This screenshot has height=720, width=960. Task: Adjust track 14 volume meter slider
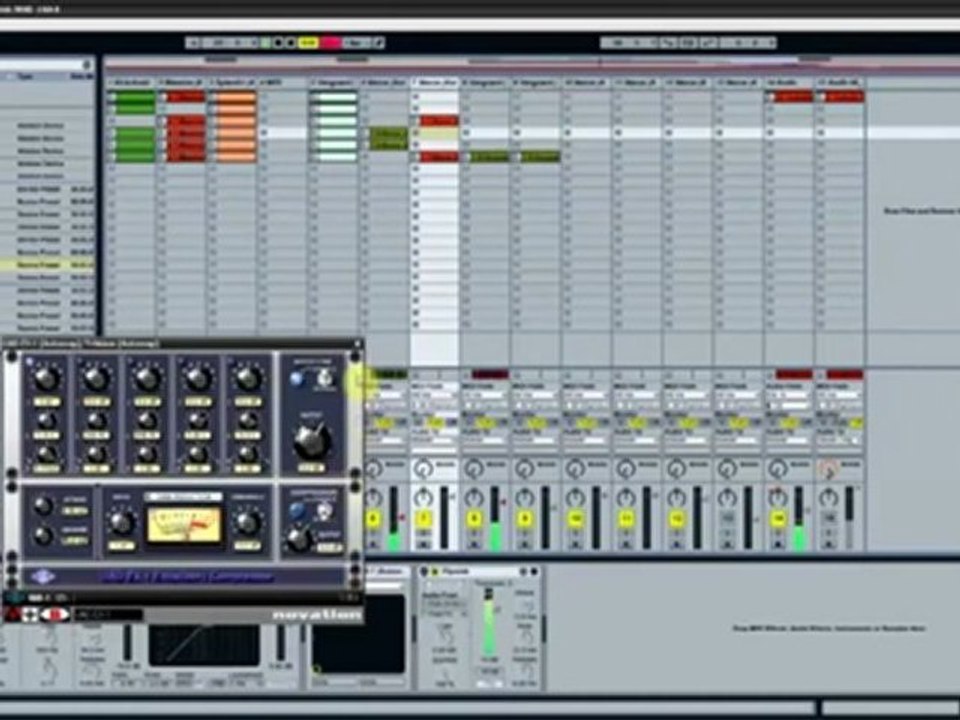(x=799, y=519)
